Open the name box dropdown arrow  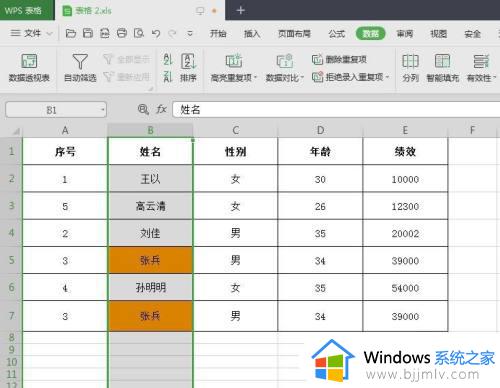[103, 110]
